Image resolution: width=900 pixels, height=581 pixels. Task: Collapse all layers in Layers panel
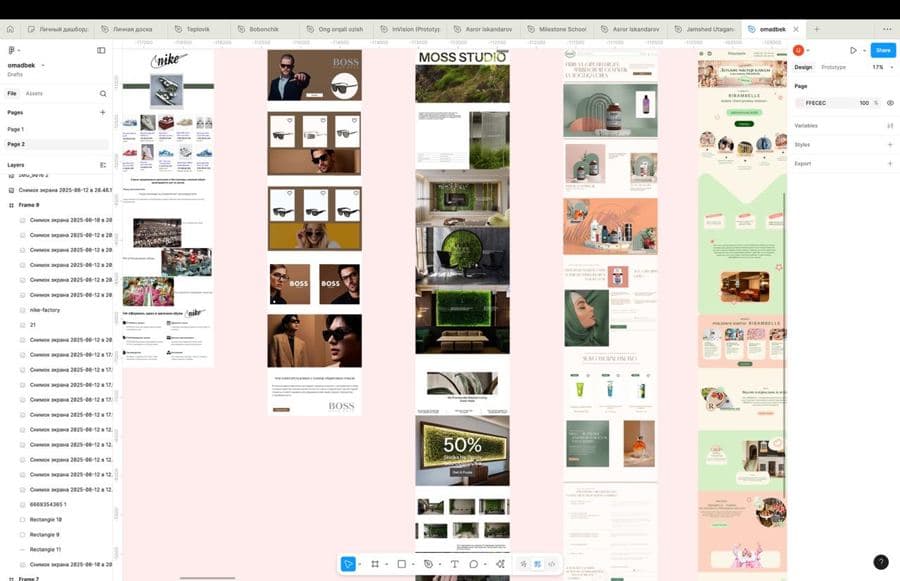(103, 165)
